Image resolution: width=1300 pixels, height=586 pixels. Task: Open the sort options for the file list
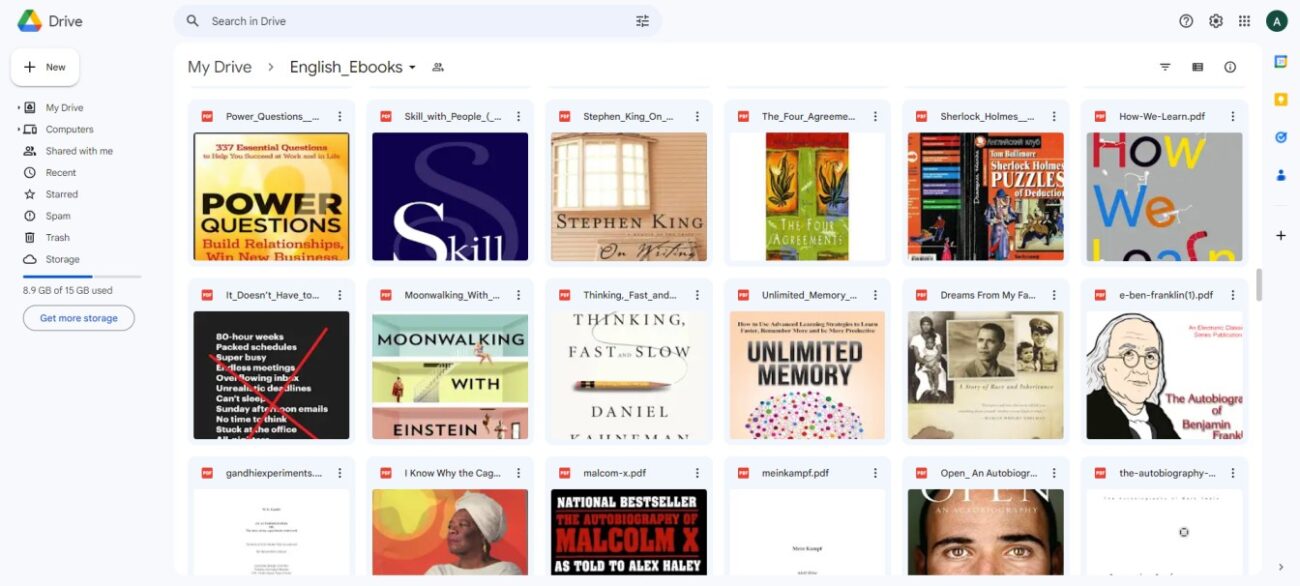click(1165, 67)
